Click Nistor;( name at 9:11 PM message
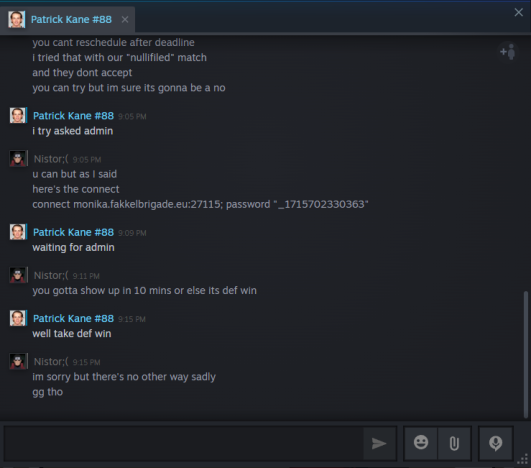The image size is (531, 468). (51, 275)
